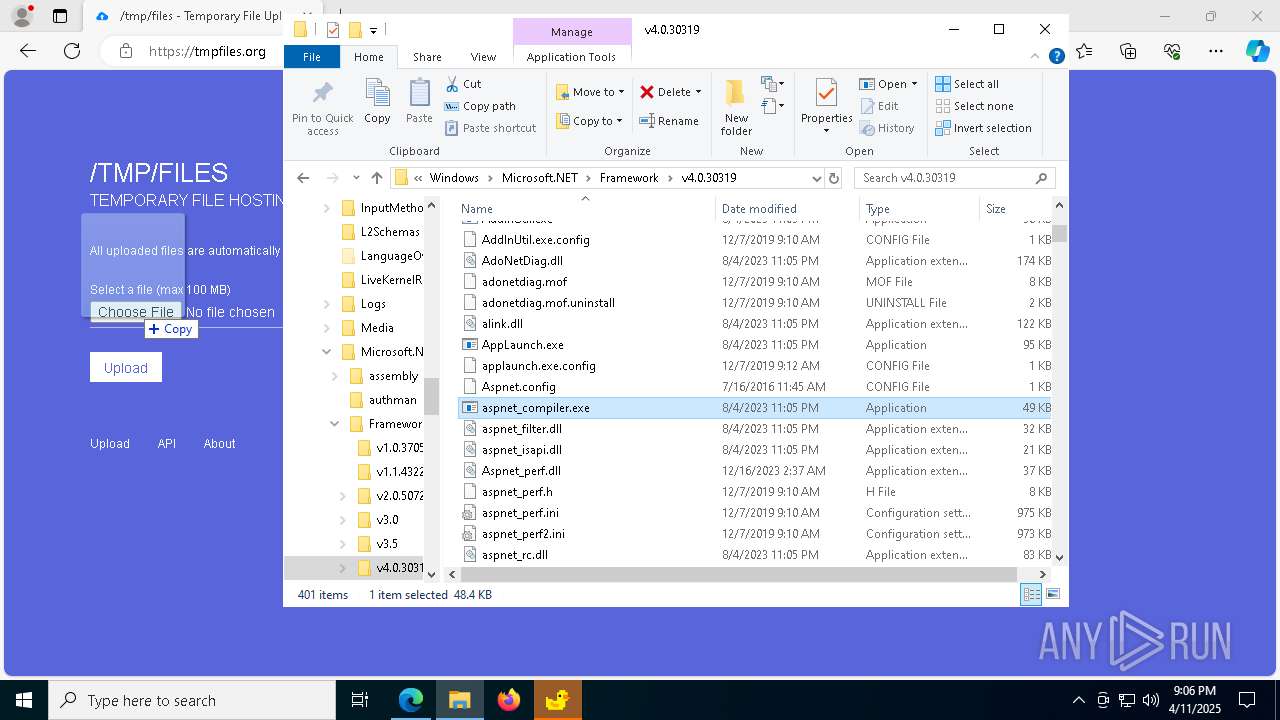Collapse the Framework tree node

[x=335, y=424]
